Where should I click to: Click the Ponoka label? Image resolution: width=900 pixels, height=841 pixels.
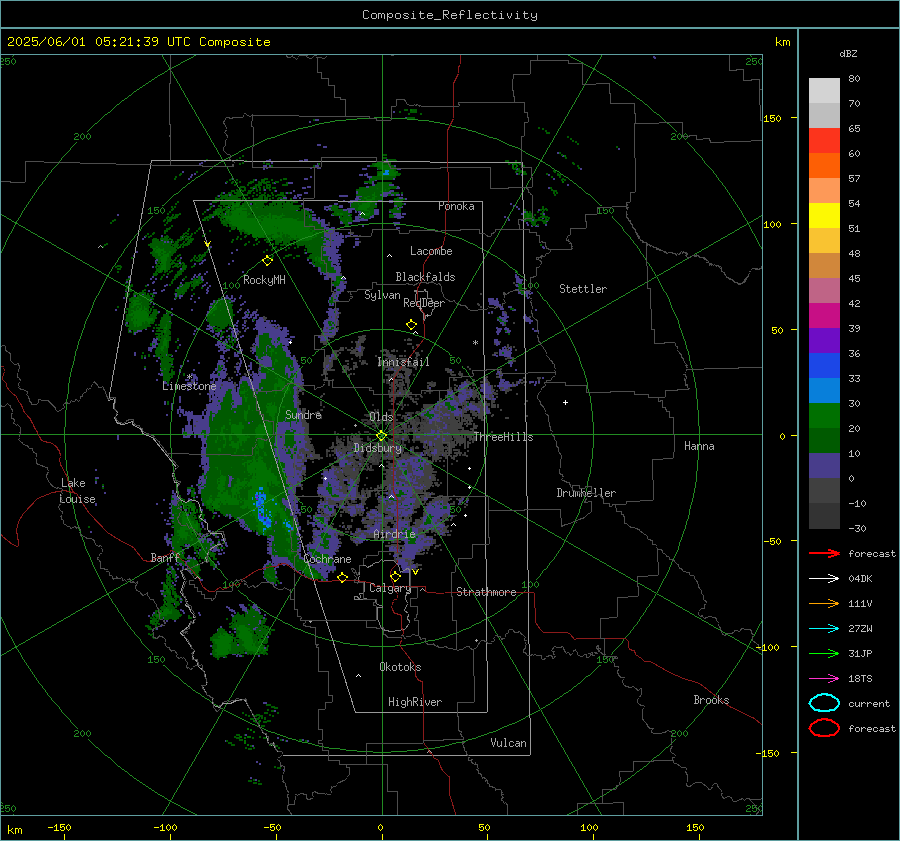point(456,206)
